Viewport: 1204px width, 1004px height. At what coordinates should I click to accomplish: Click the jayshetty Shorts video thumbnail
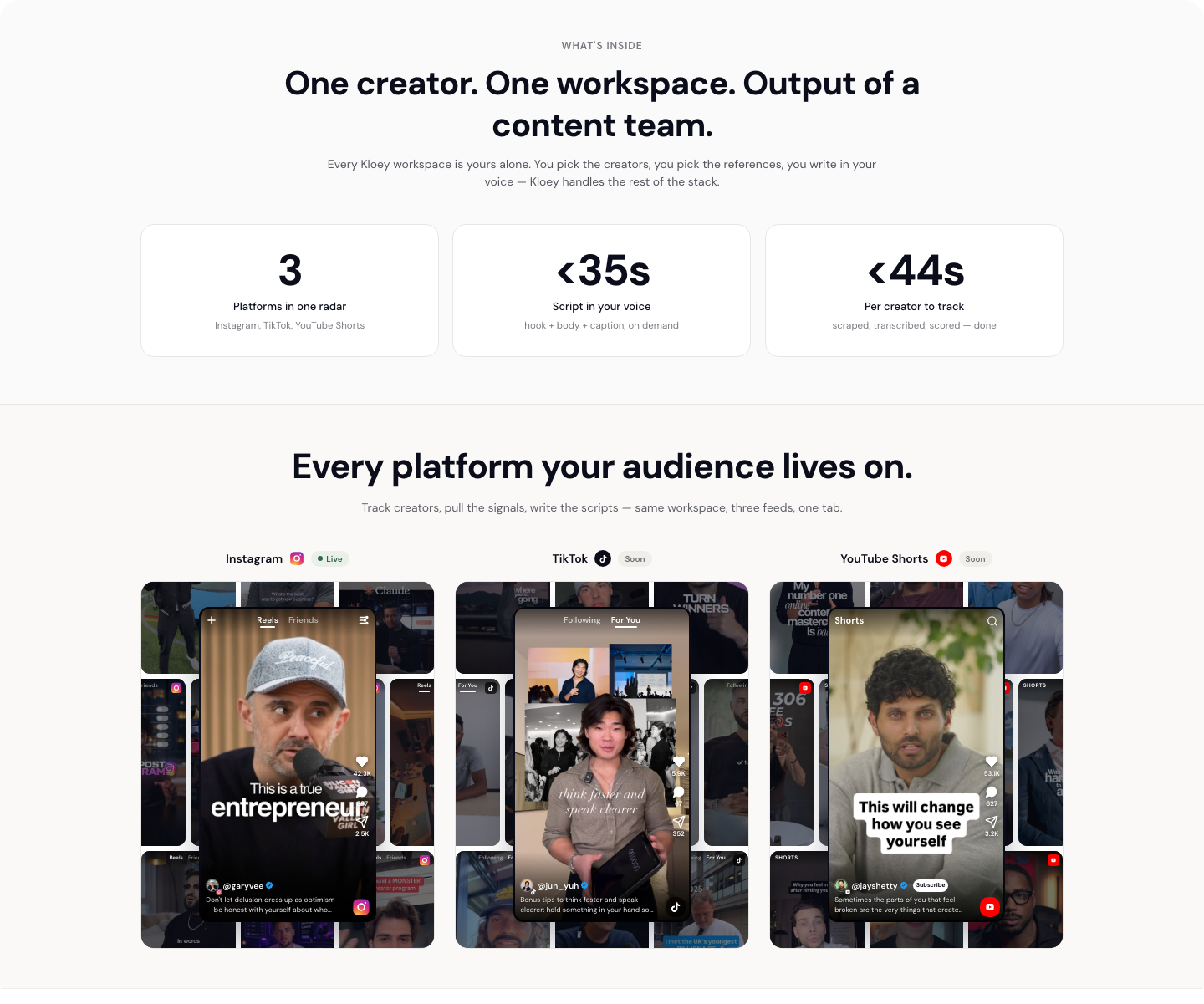(916, 765)
